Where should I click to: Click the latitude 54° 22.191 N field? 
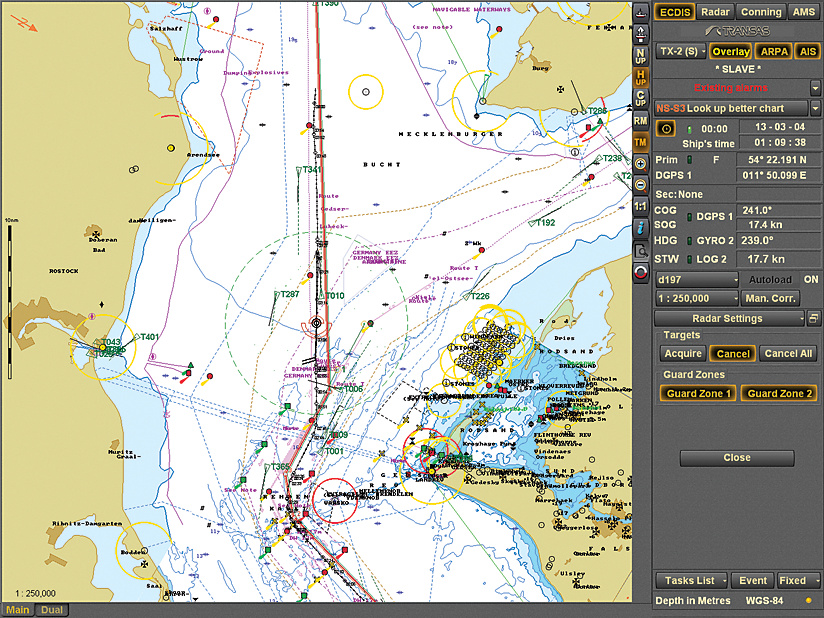pos(778,159)
